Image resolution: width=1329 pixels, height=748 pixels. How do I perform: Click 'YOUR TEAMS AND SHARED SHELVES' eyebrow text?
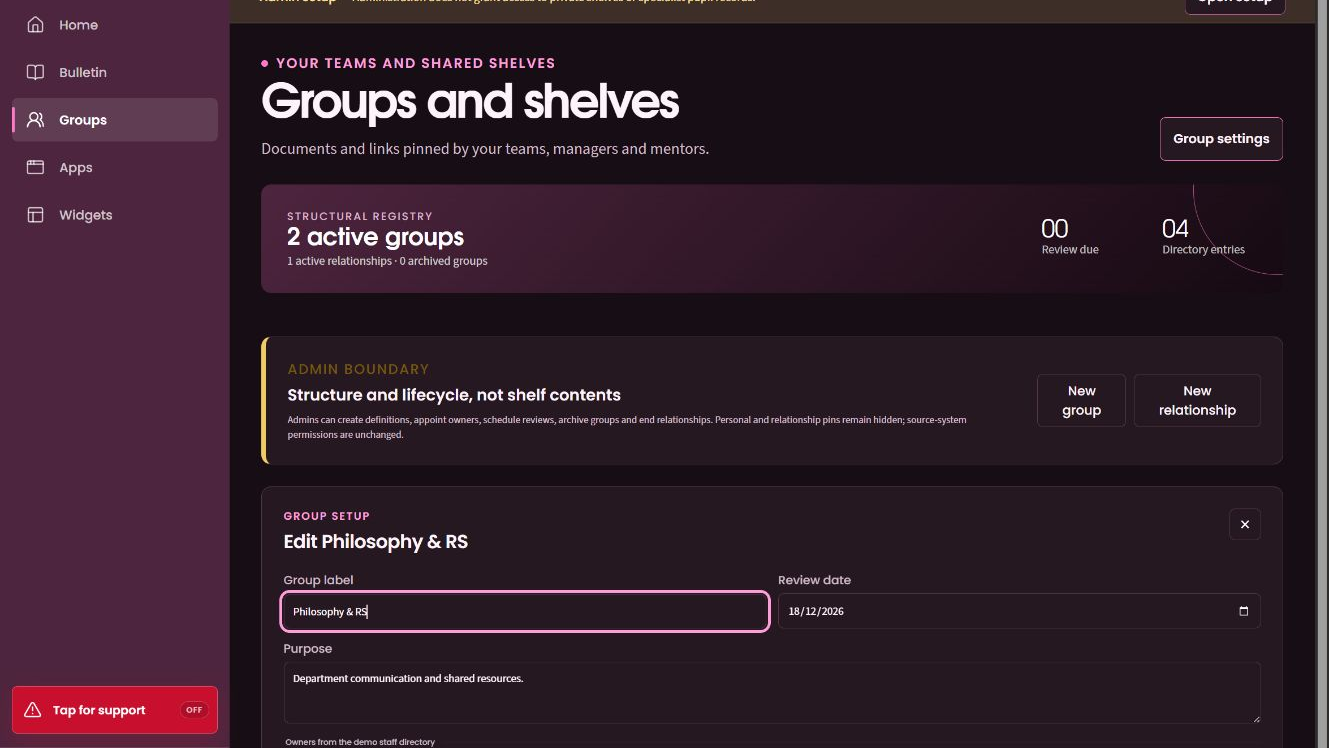pyautogui.click(x=415, y=63)
